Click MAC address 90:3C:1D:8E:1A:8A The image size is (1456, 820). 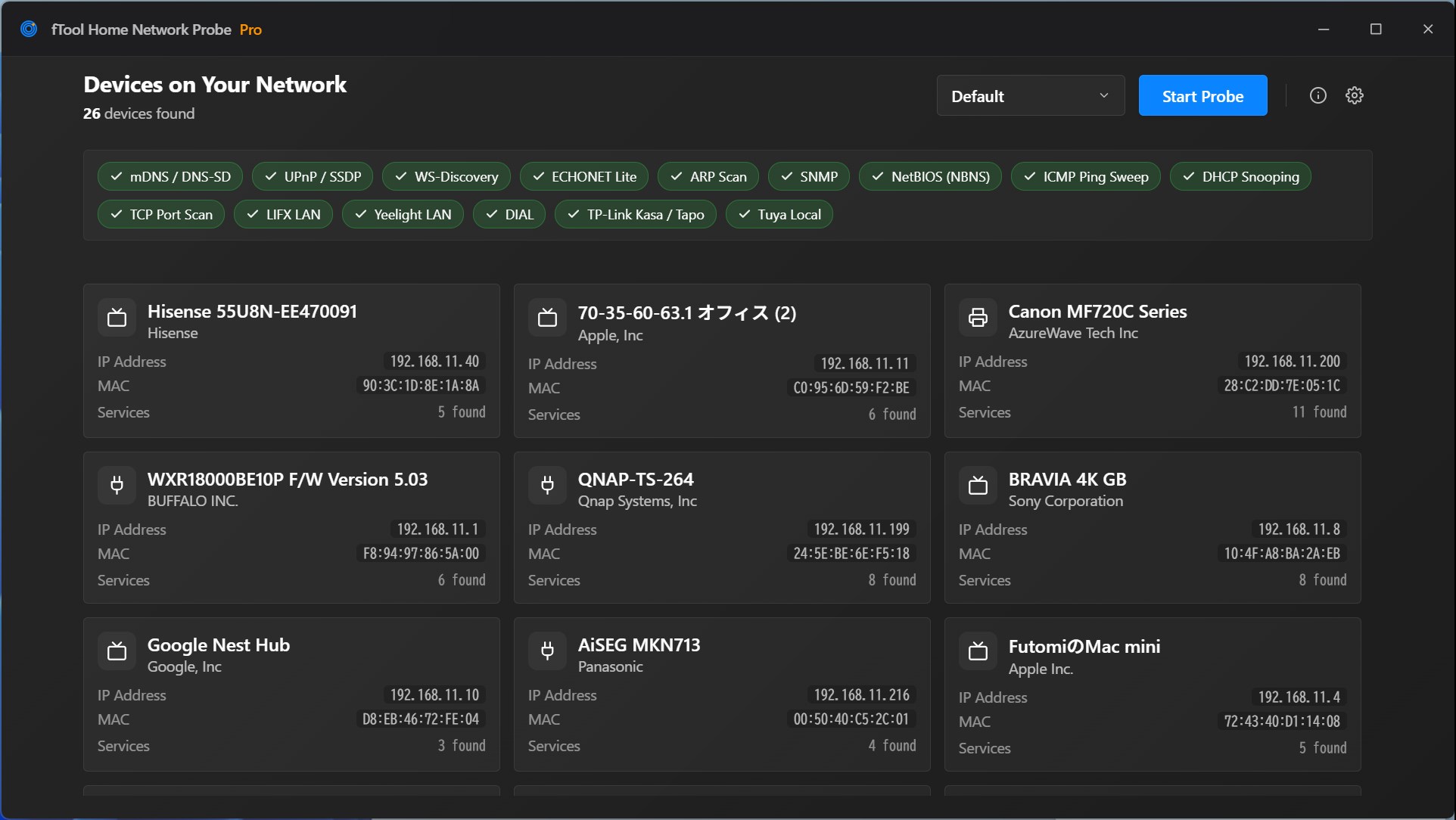[421, 385]
